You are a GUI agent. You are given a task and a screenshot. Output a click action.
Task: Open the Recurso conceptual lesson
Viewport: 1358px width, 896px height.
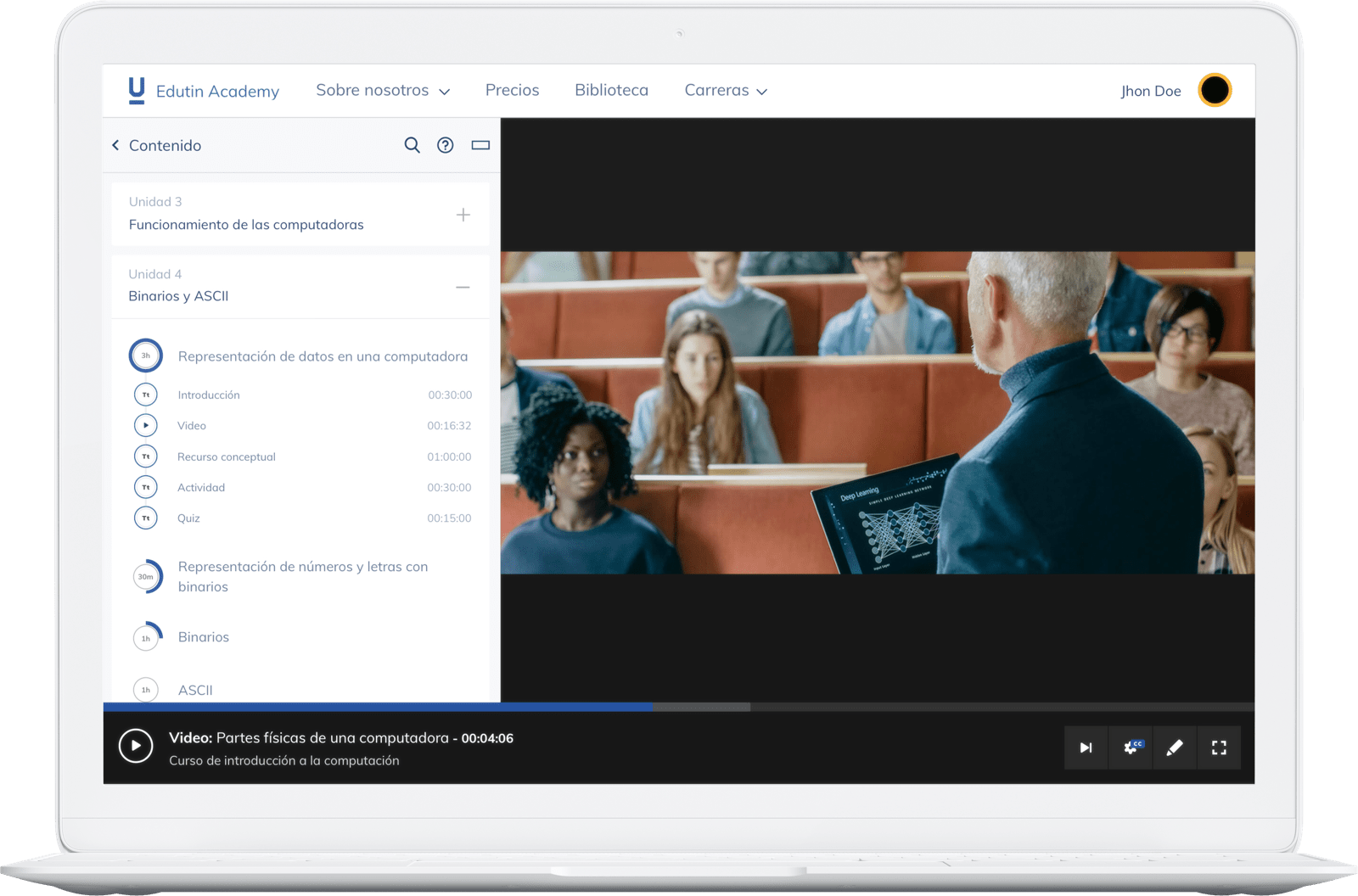(227, 456)
